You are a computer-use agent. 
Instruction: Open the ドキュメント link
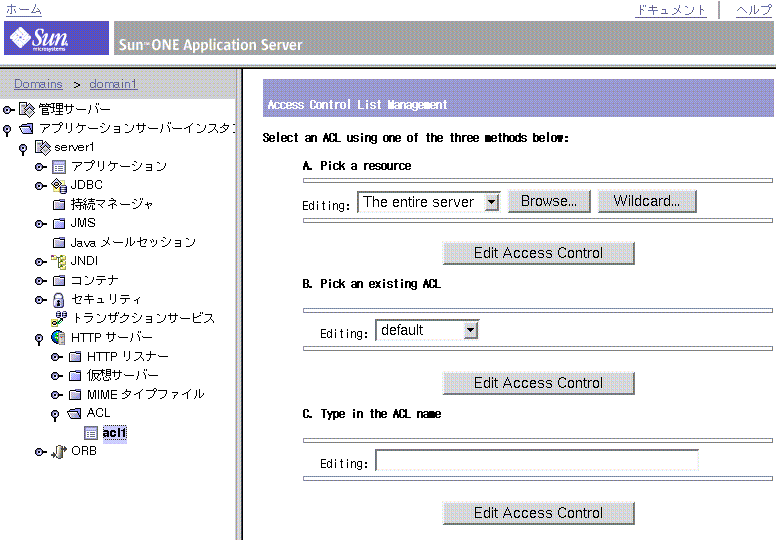671,10
